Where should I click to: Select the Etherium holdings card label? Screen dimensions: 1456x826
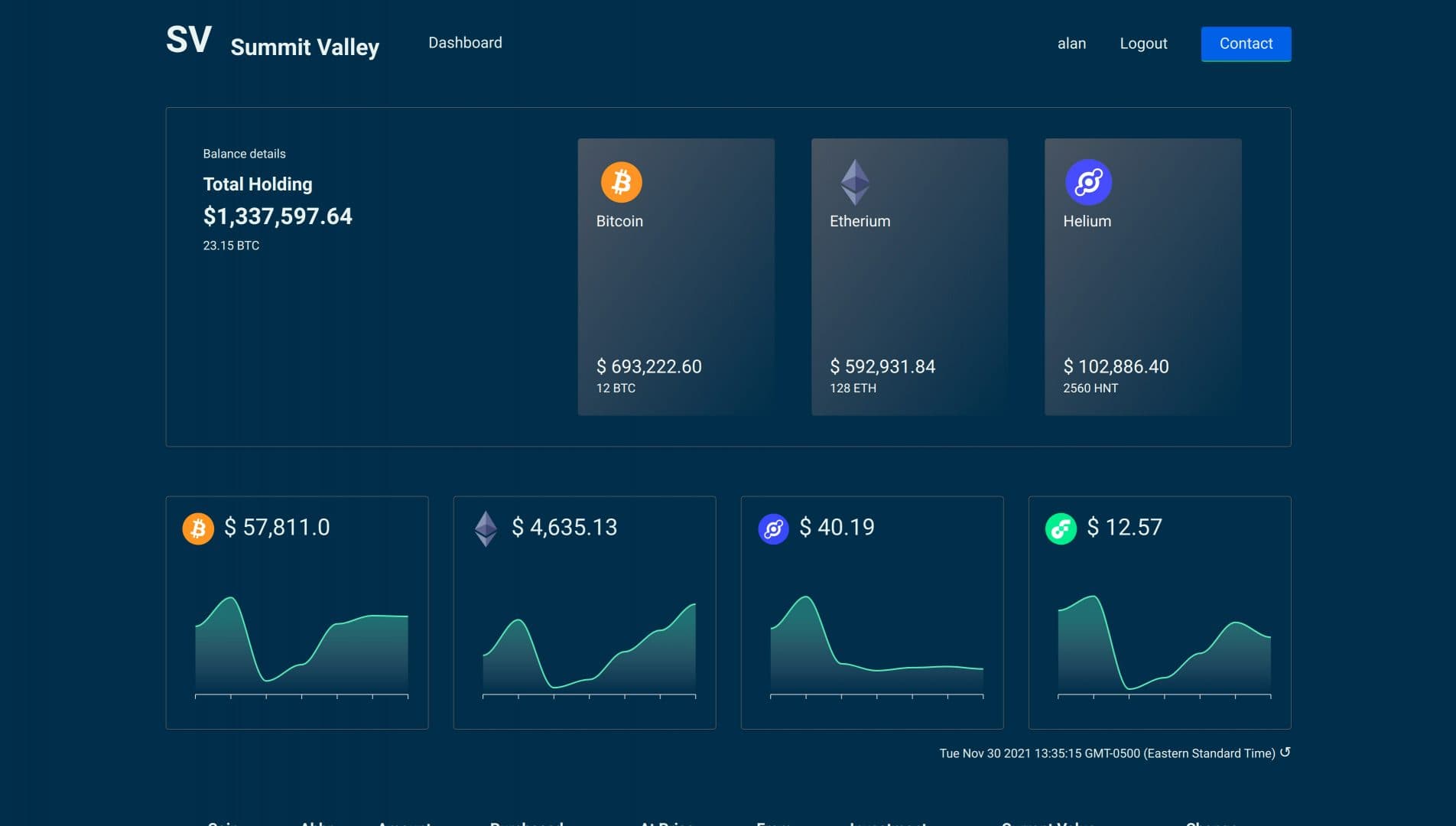[x=860, y=221]
